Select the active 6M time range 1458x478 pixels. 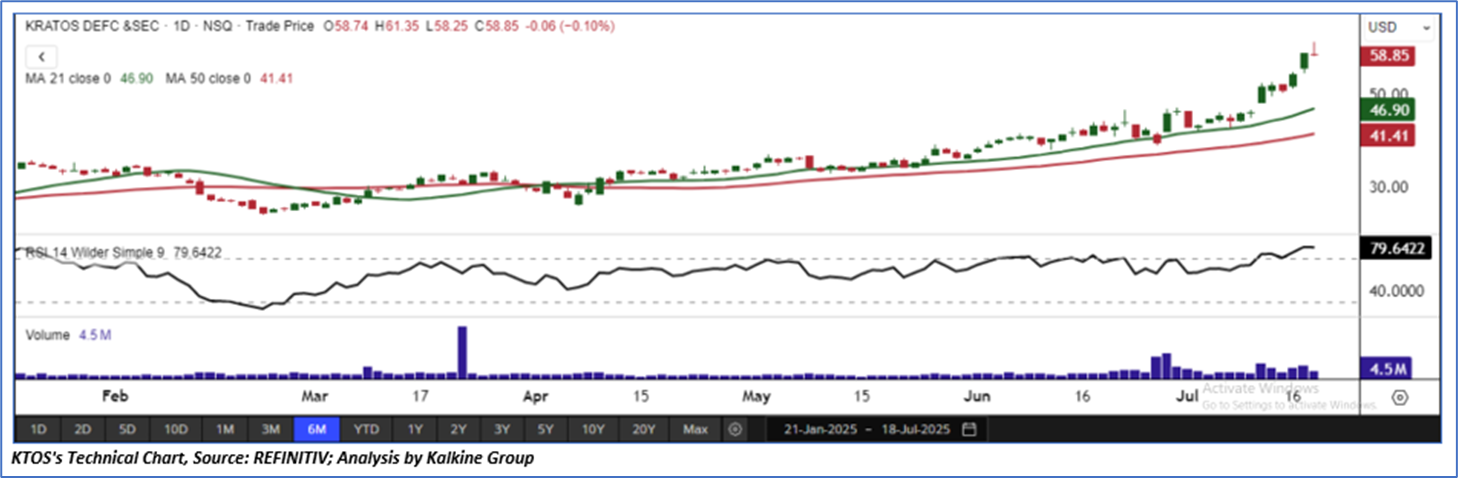click(317, 429)
